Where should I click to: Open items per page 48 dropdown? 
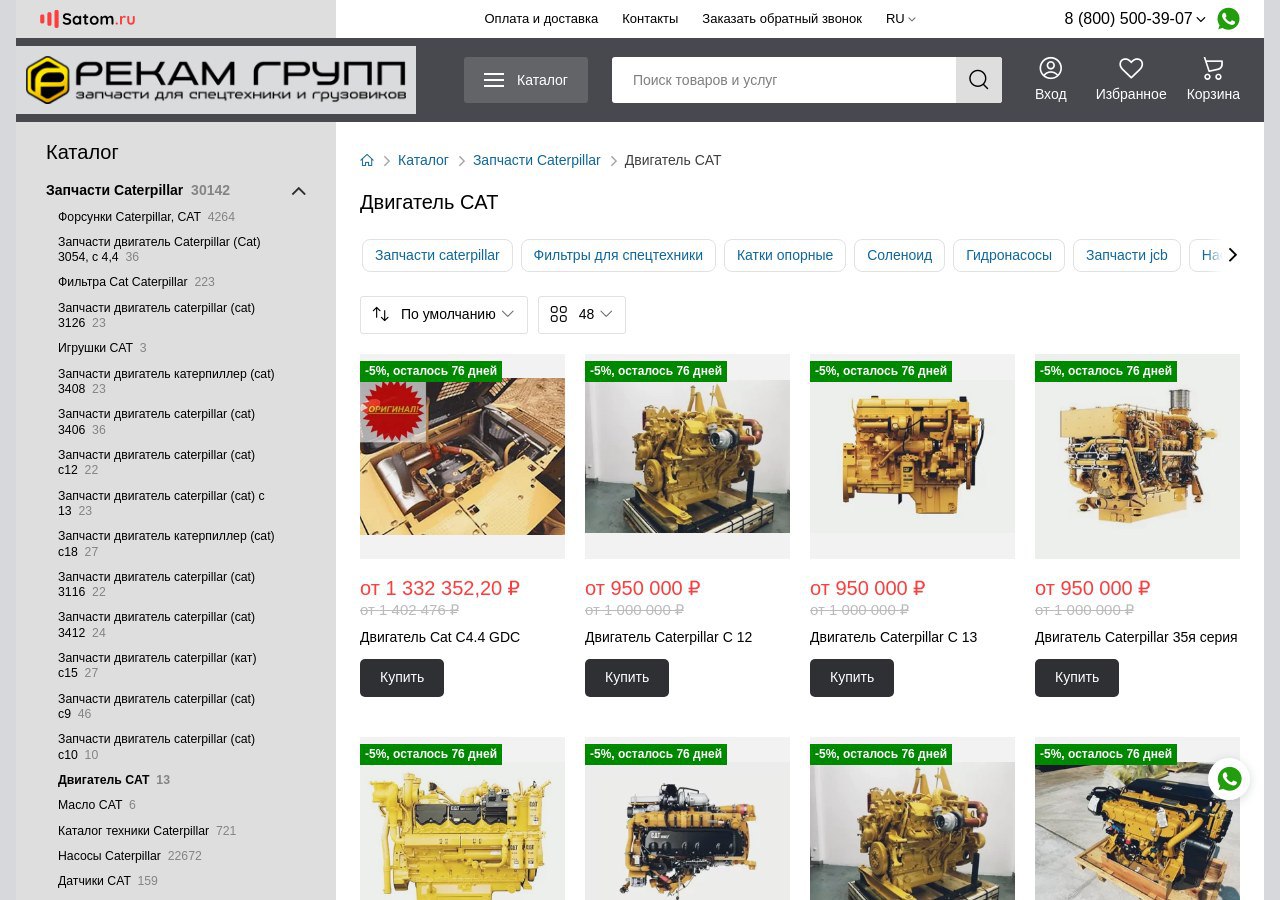pyautogui.click(x=582, y=314)
